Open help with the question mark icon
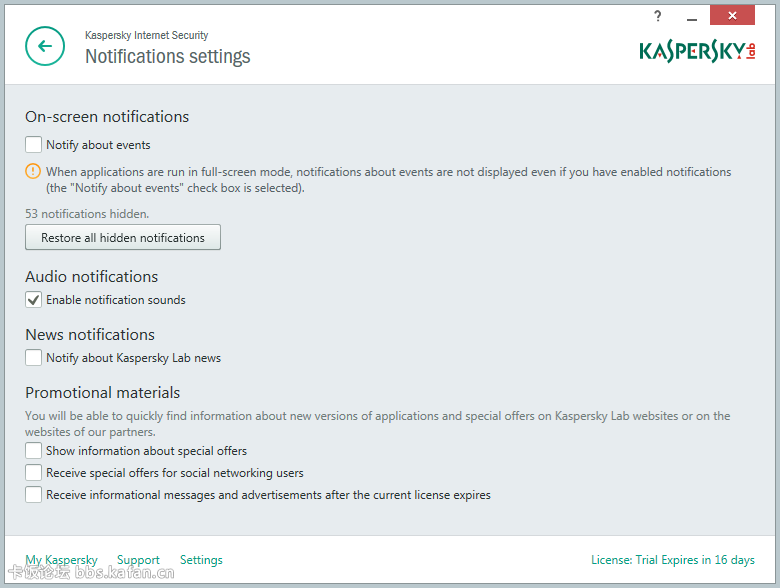This screenshot has height=588, width=780. pos(658,16)
